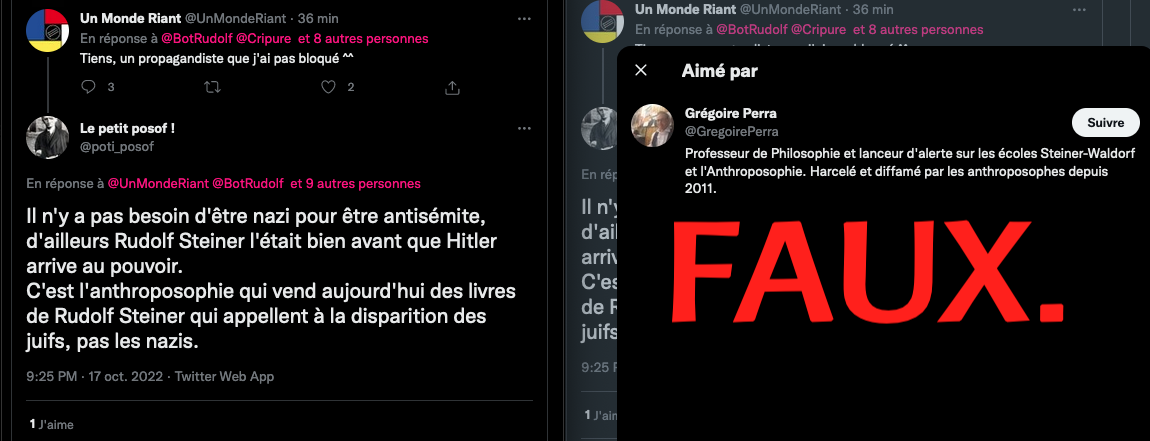The height and width of the screenshot is (441, 1150).
Task: Like the Un Monde Riant tweet
Action: click(x=329, y=87)
